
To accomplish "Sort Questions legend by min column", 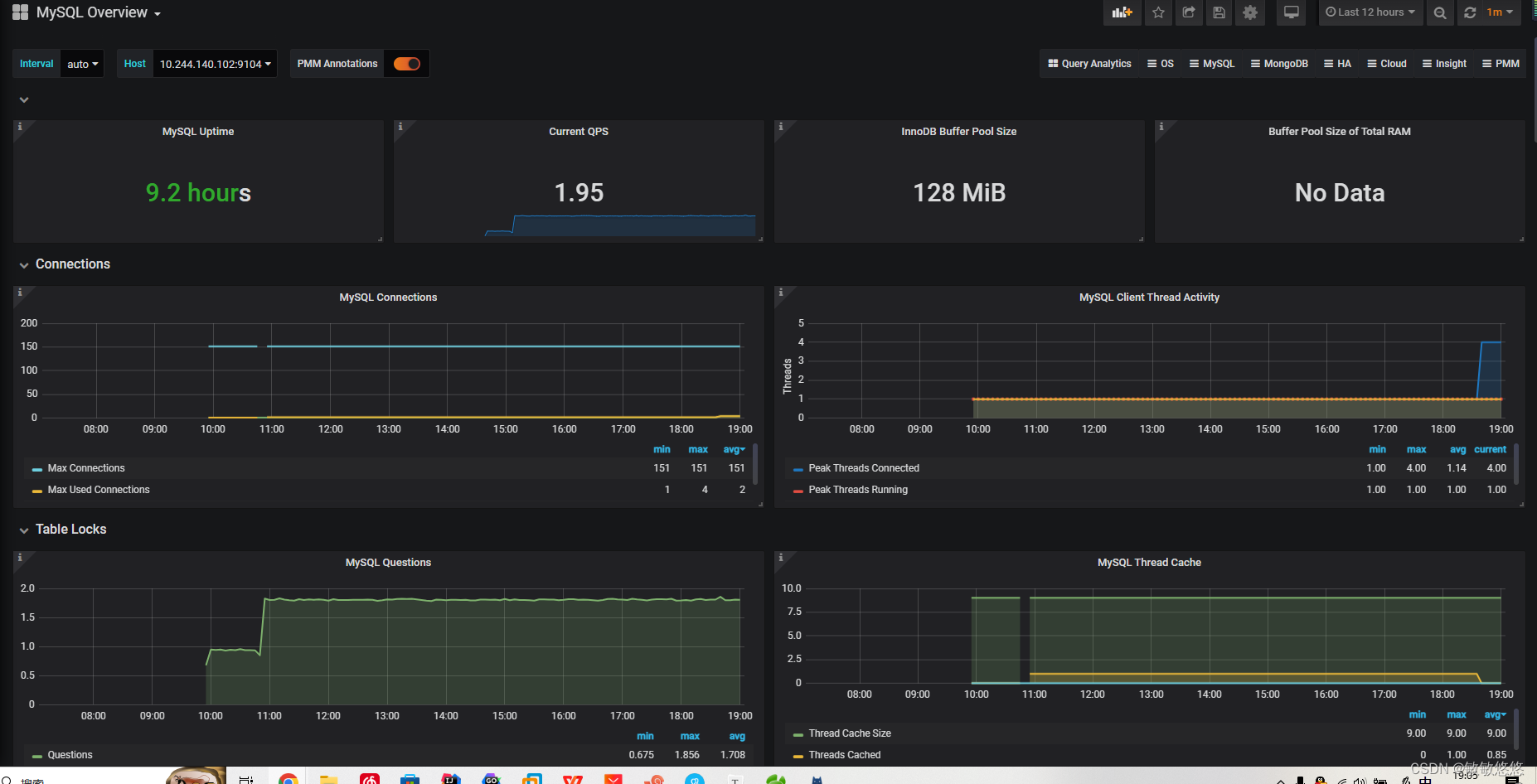I will (645, 737).
